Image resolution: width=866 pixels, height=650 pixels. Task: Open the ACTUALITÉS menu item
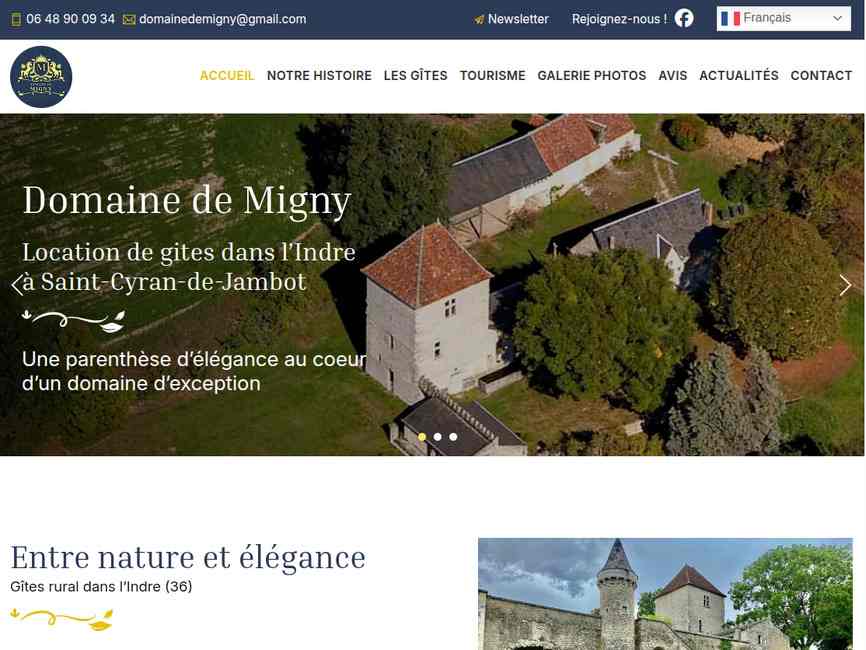tap(738, 75)
